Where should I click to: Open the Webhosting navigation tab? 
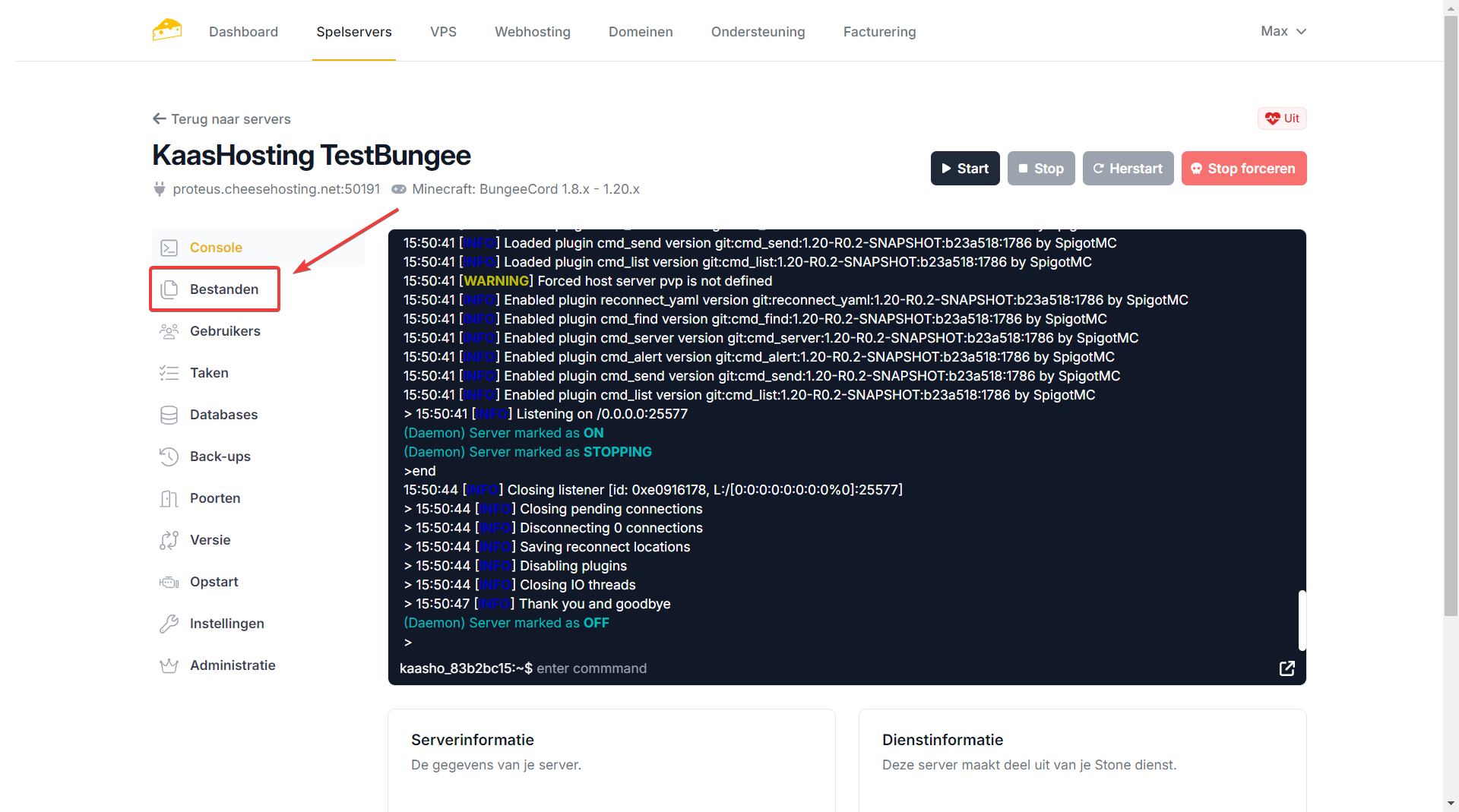[x=532, y=32]
